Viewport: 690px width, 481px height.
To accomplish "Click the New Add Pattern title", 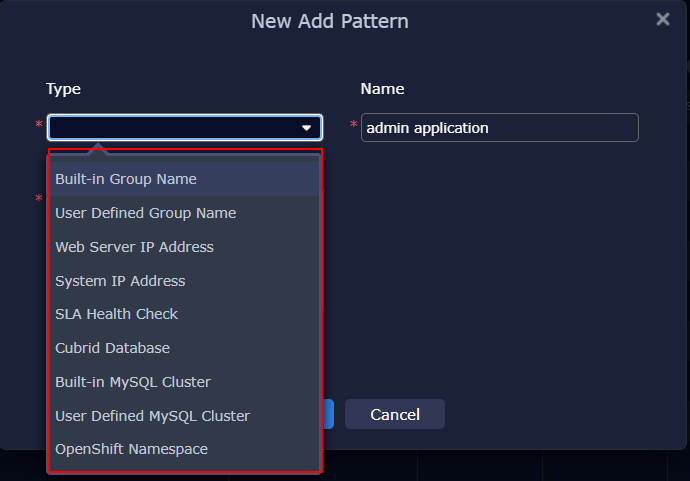I will tap(329, 21).
